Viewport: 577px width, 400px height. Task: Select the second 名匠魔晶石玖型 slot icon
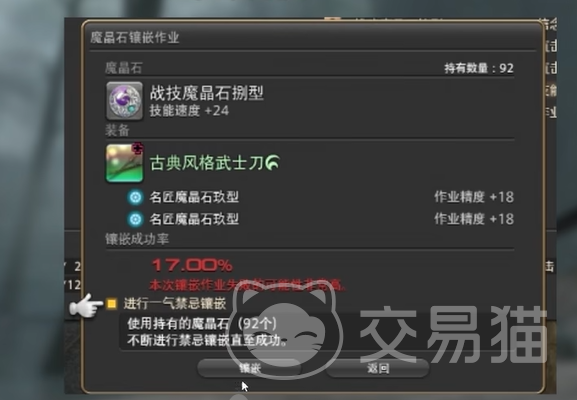(135, 219)
